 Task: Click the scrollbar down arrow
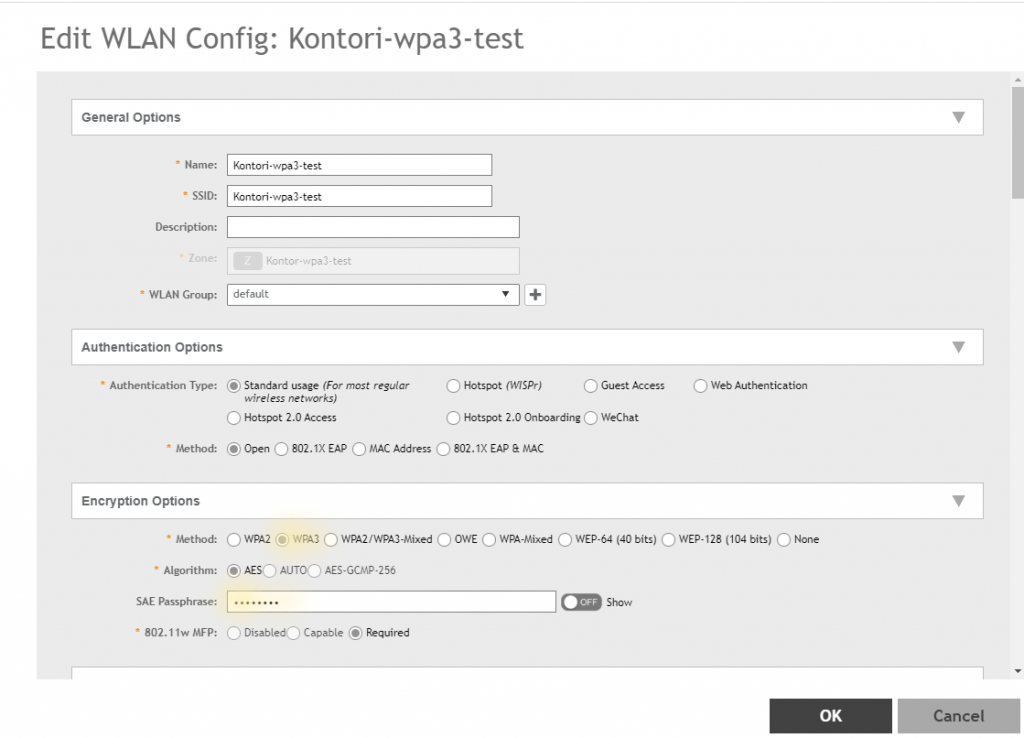pos(1017,671)
